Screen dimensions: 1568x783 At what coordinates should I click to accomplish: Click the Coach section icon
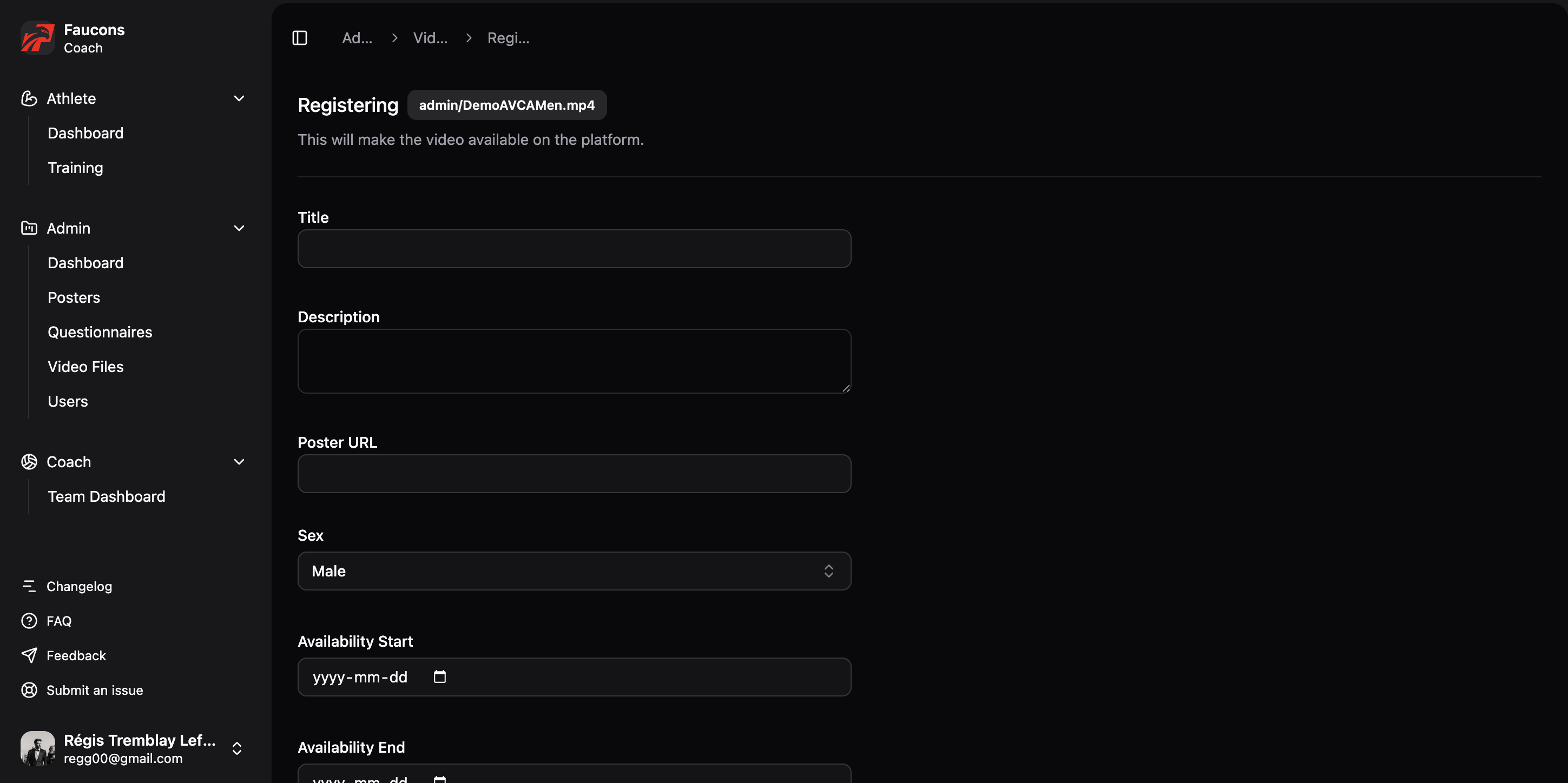tap(29, 462)
